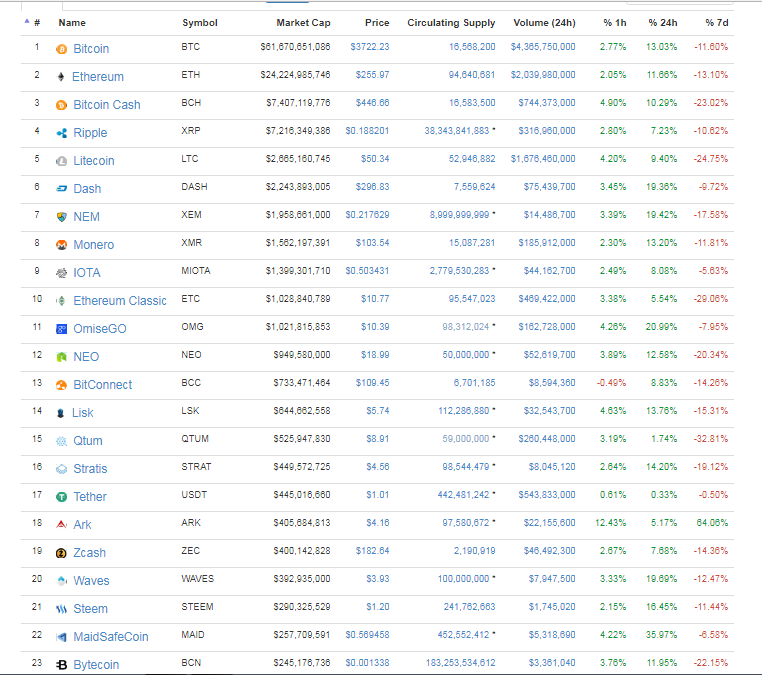The width and height of the screenshot is (762, 675).
Task: Click the Monero logo icon
Action: [x=61, y=245]
